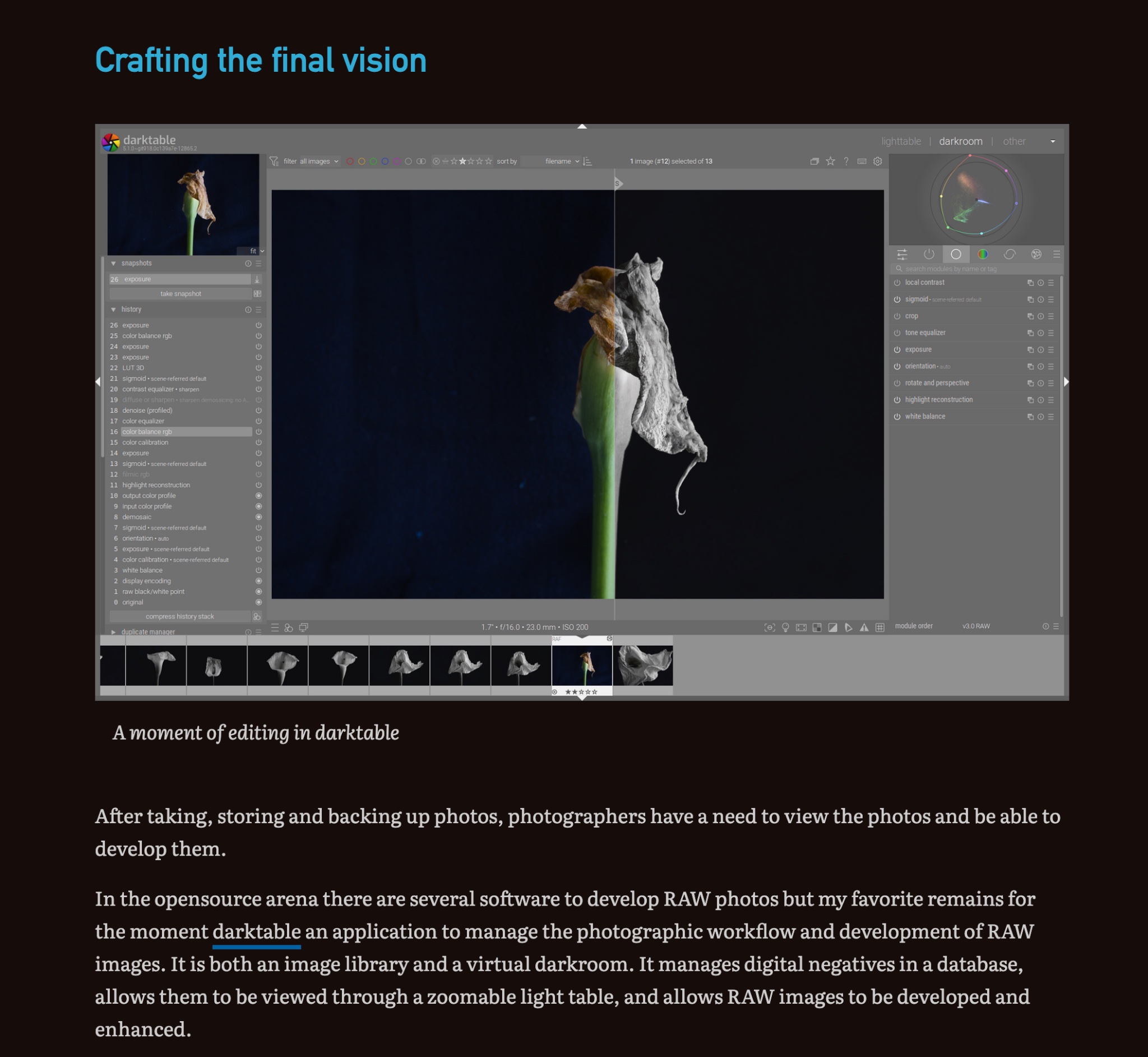Show the quick access sliders panel
This screenshot has width=1148, height=1057.
coord(901,255)
